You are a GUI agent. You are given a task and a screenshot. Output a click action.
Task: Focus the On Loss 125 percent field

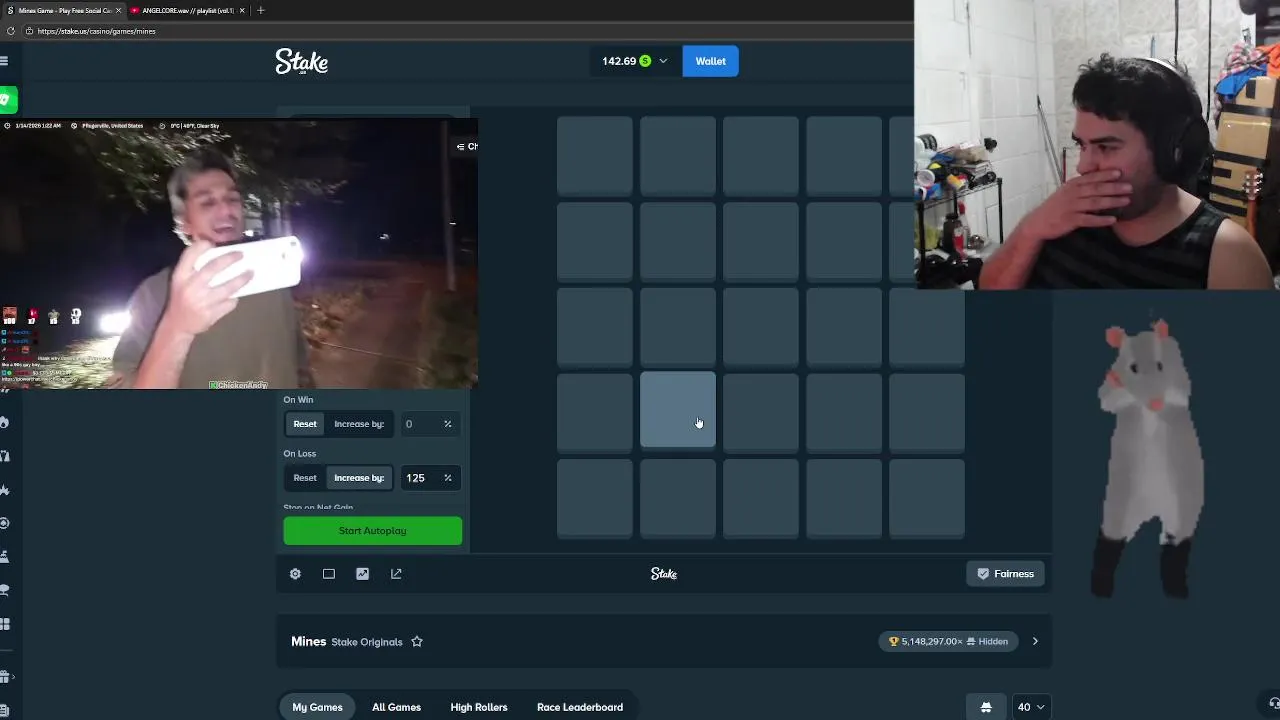click(x=429, y=478)
